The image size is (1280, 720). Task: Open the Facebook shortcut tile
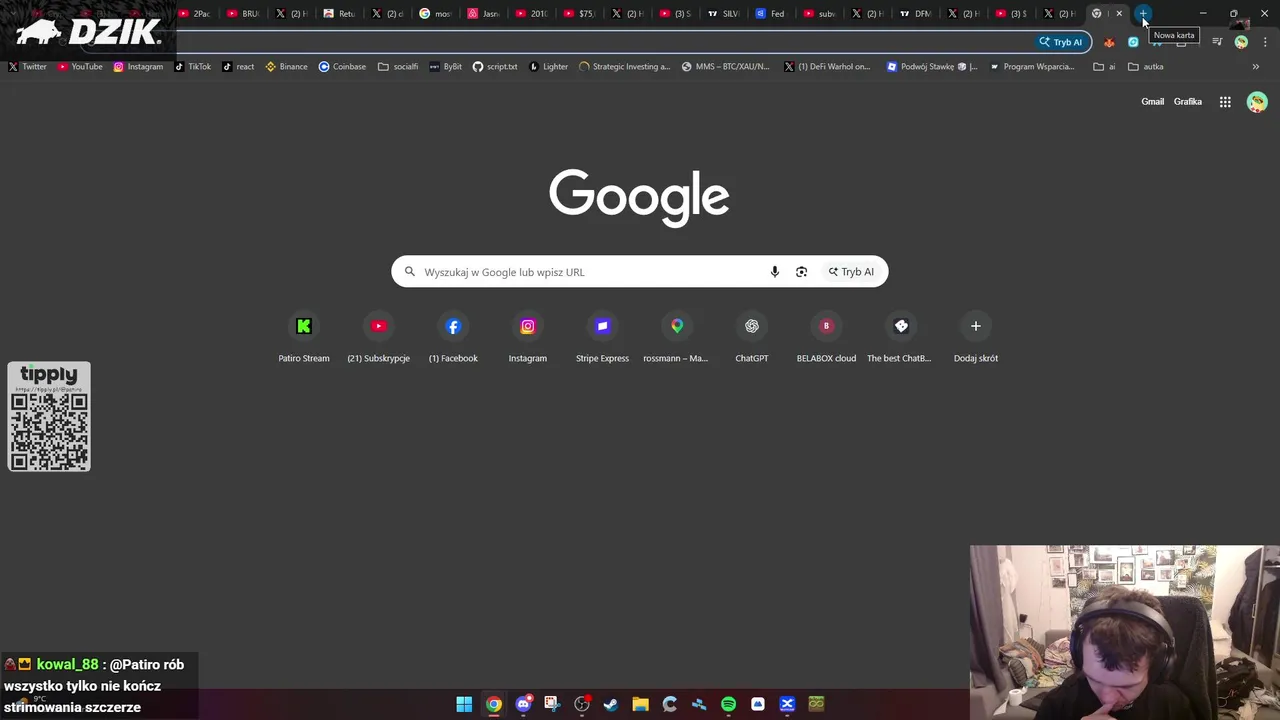(453, 338)
